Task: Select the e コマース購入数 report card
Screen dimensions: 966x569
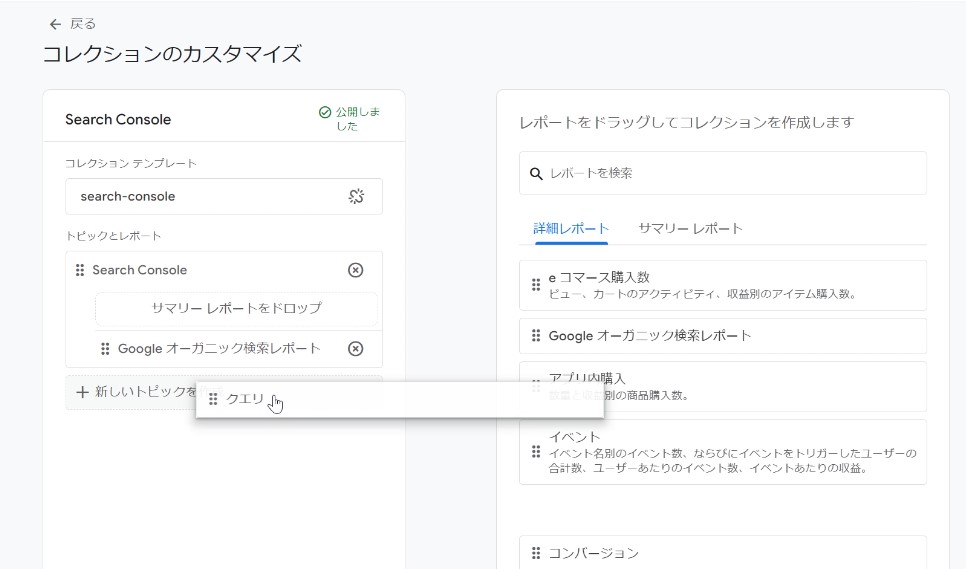Action: (x=723, y=285)
